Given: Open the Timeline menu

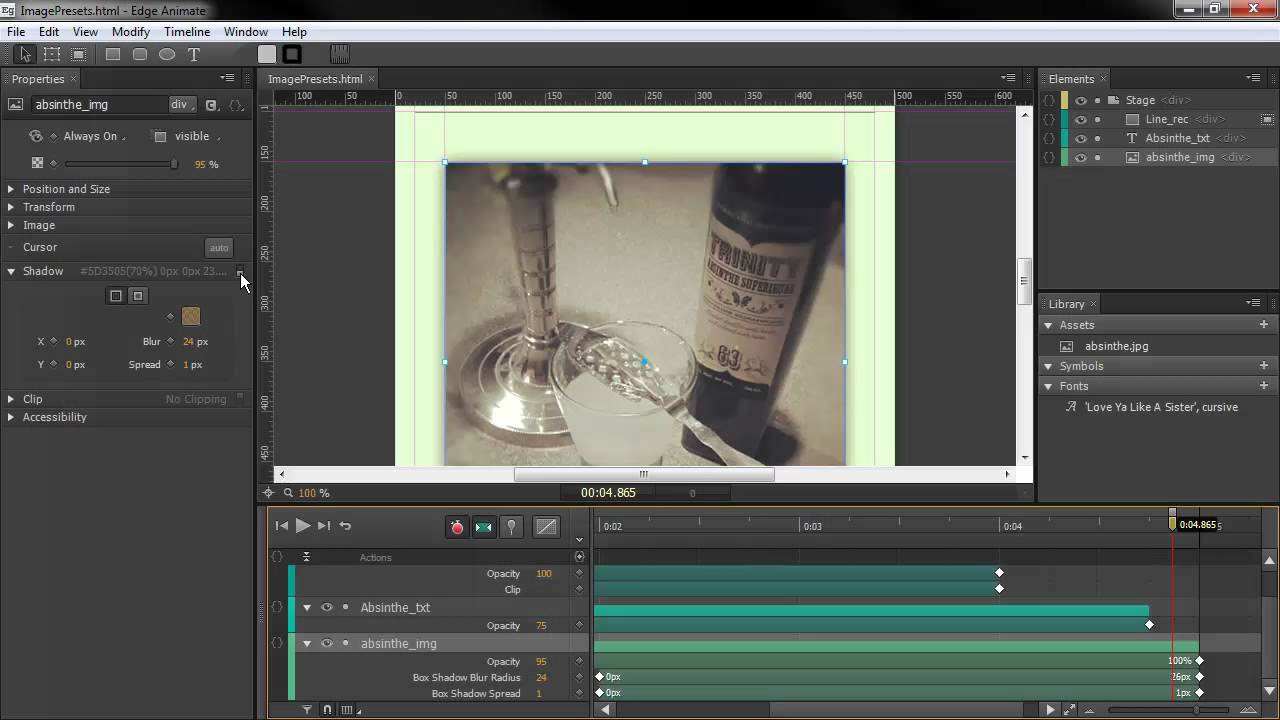Looking at the screenshot, I should point(187,32).
